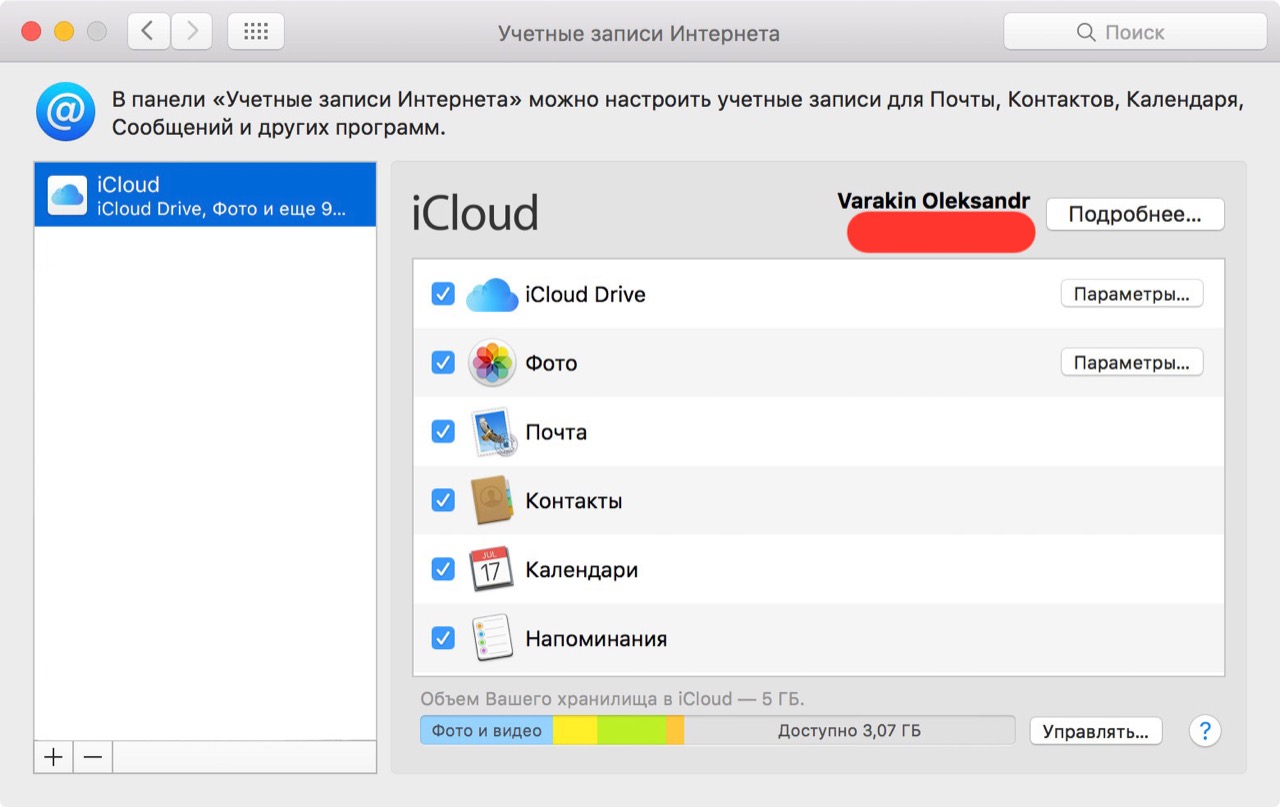Click the Объем Вашего хранилища в iCloud text
The height and width of the screenshot is (807, 1280).
pyautogui.click(x=612, y=699)
